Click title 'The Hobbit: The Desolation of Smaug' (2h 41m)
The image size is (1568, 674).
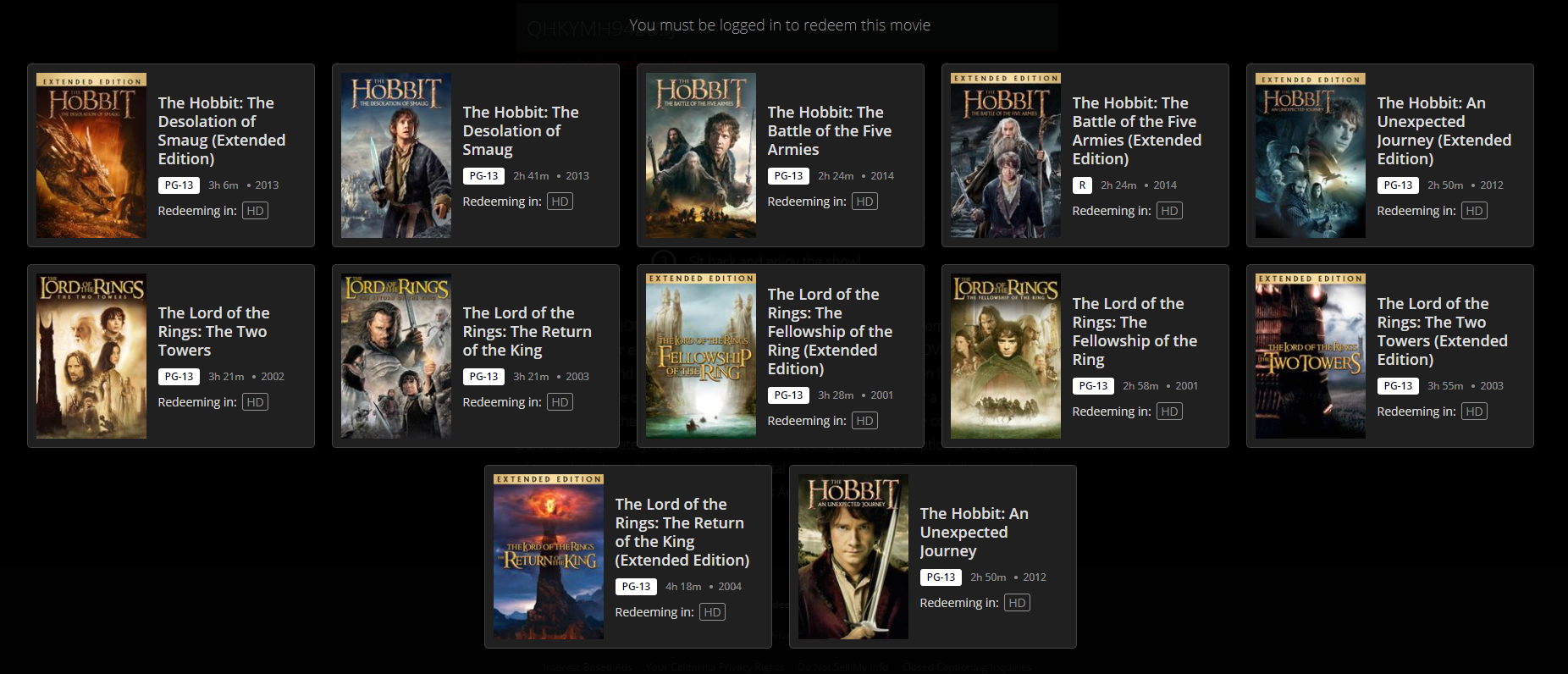point(521,130)
